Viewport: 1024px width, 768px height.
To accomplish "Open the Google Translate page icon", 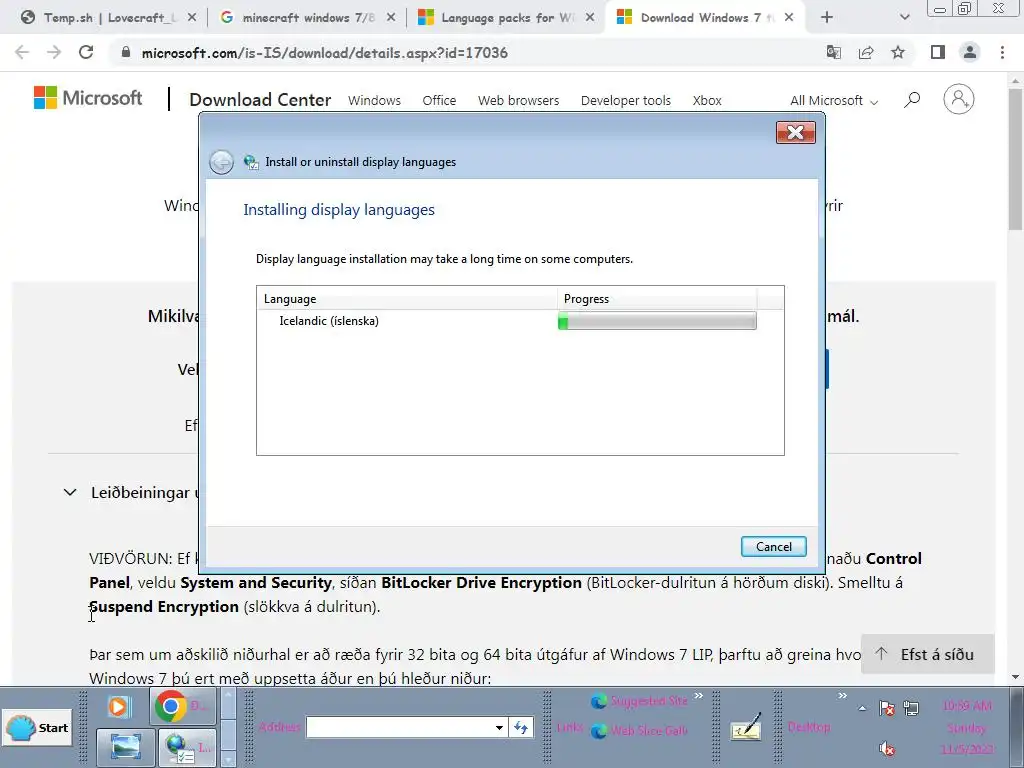I will (833, 52).
